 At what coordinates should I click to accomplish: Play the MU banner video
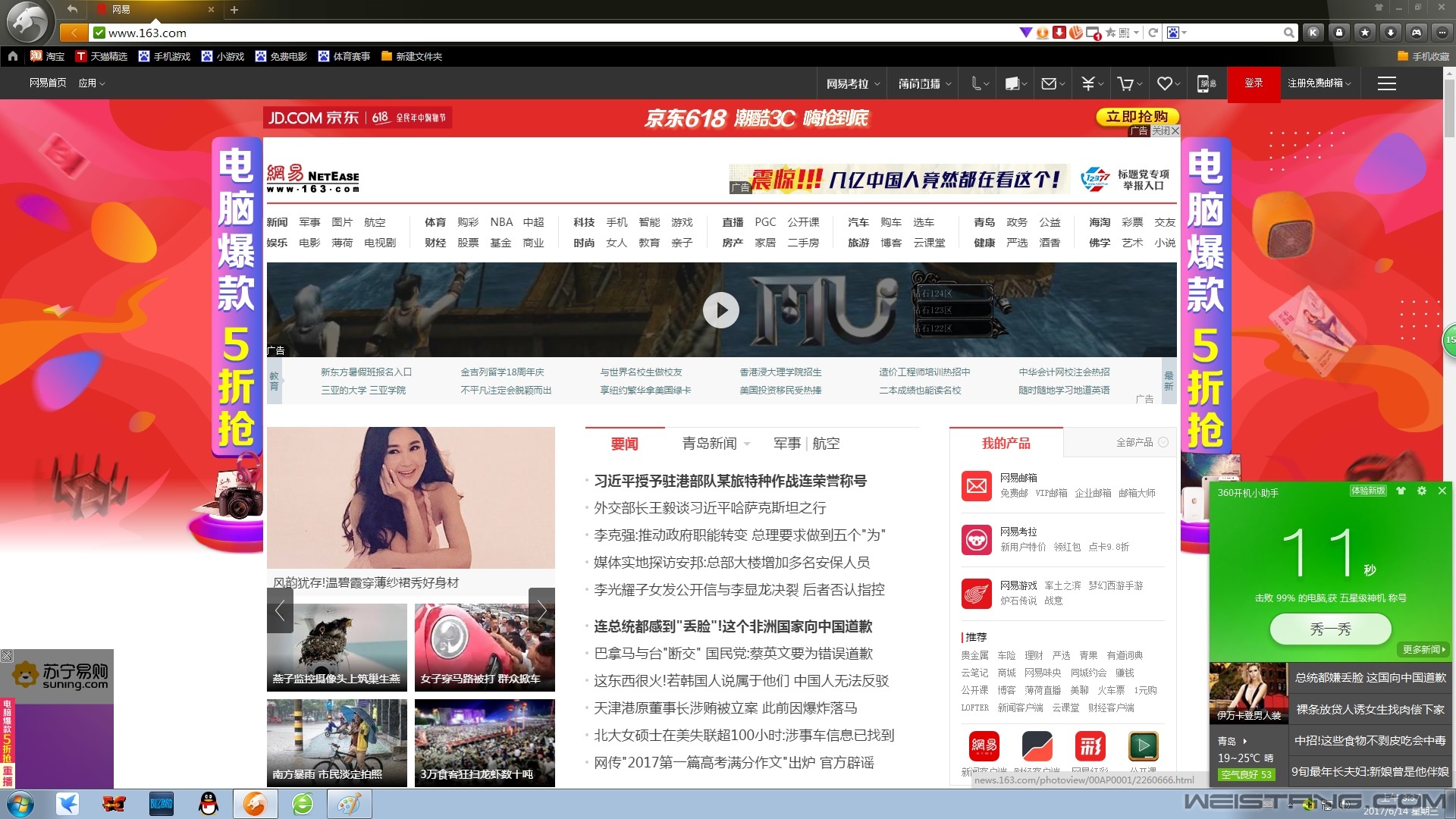click(x=720, y=310)
